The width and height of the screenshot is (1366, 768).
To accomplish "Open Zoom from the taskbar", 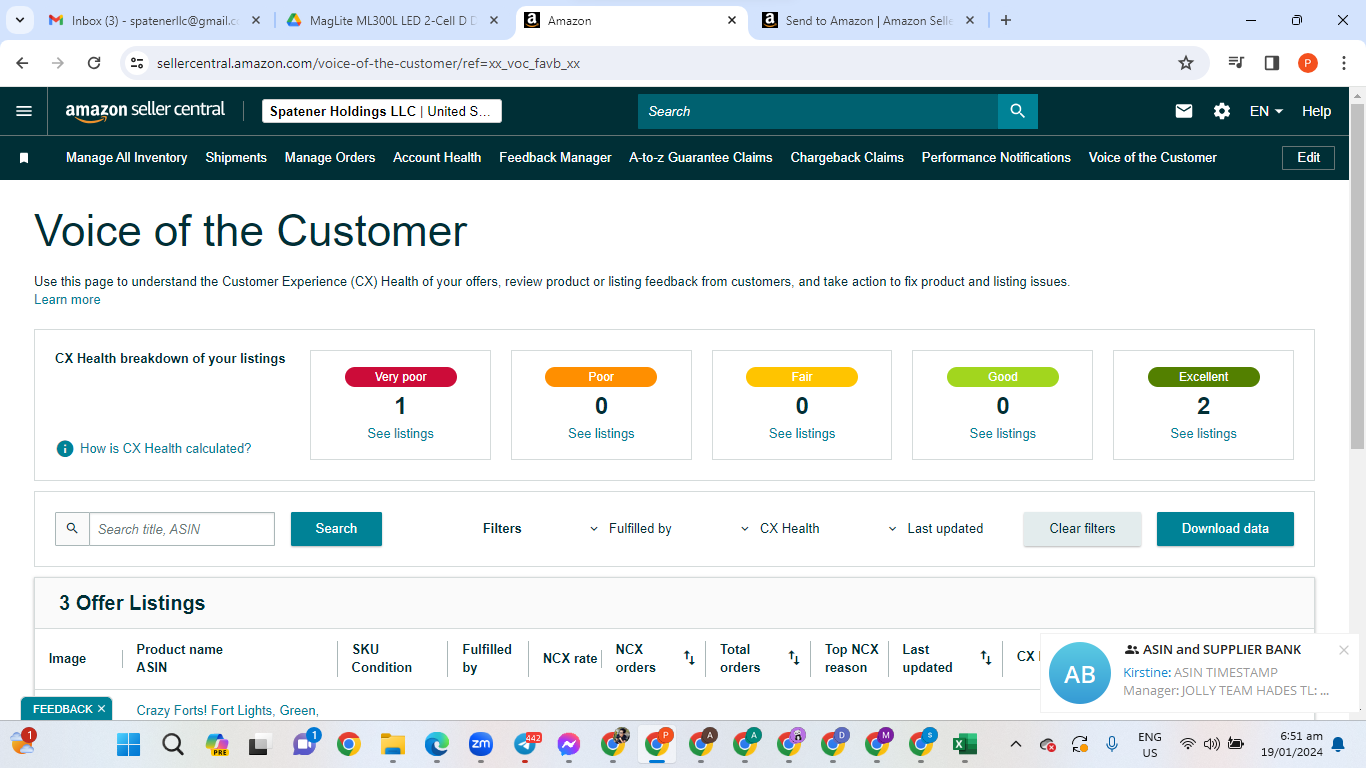I will (481, 744).
